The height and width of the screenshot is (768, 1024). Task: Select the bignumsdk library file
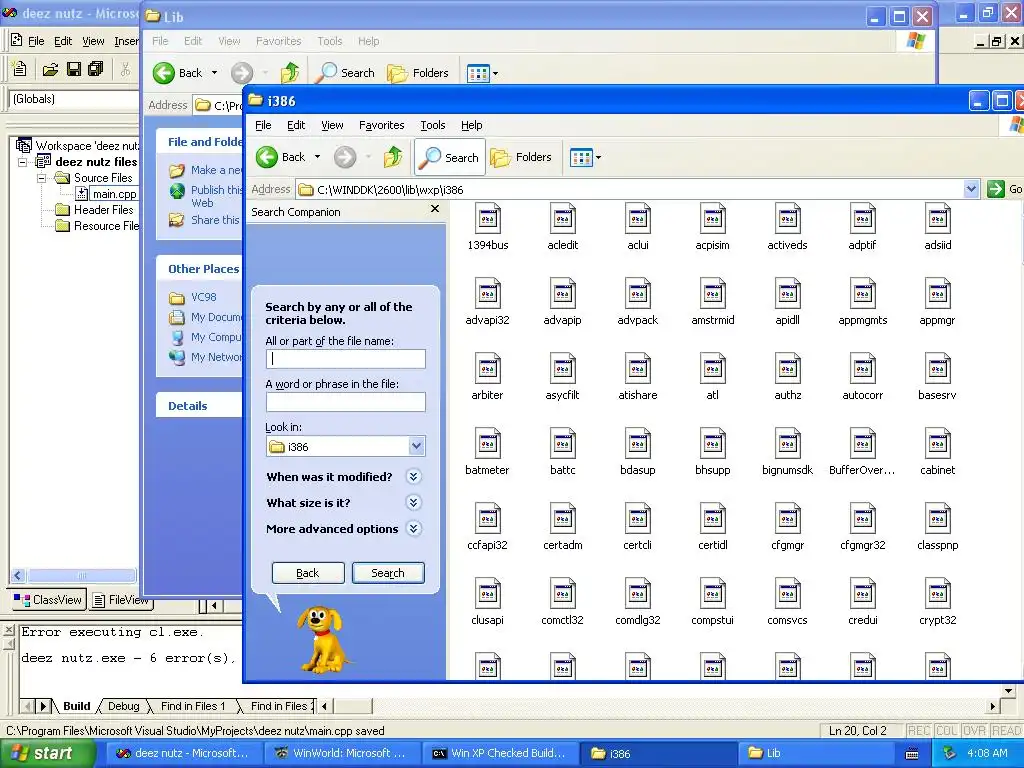point(788,452)
